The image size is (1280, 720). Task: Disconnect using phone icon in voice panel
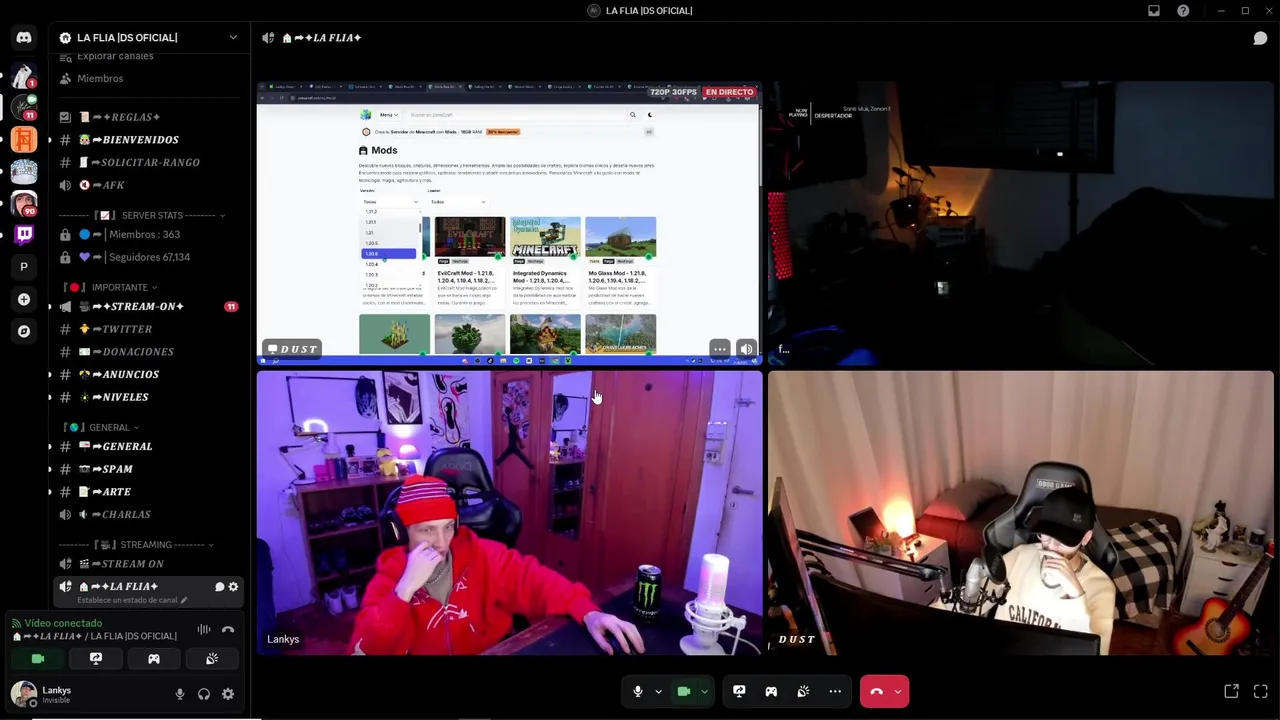[x=228, y=629]
